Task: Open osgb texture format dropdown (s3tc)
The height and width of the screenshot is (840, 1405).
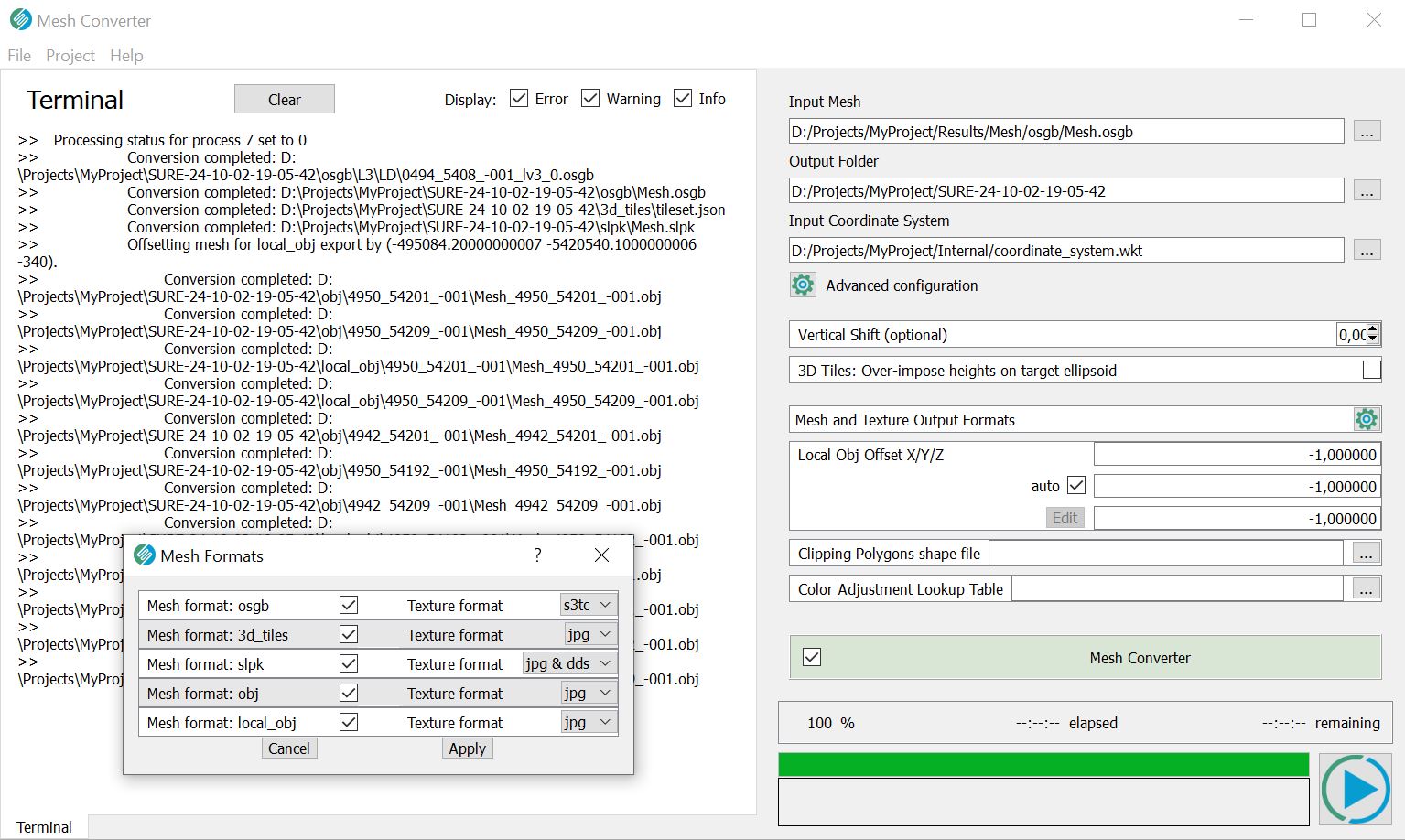Action: coord(588,605)
